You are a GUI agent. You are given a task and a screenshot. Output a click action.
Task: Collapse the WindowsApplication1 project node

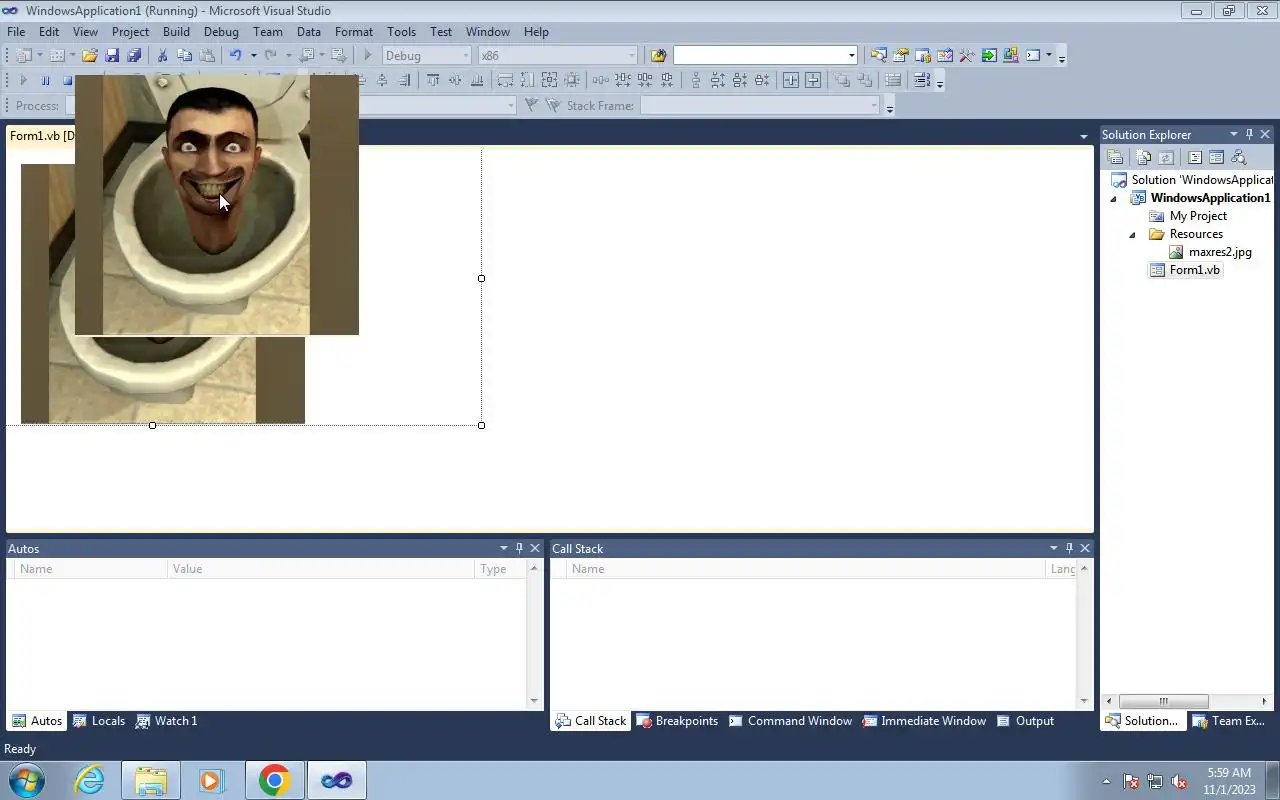pos(1113,198)
